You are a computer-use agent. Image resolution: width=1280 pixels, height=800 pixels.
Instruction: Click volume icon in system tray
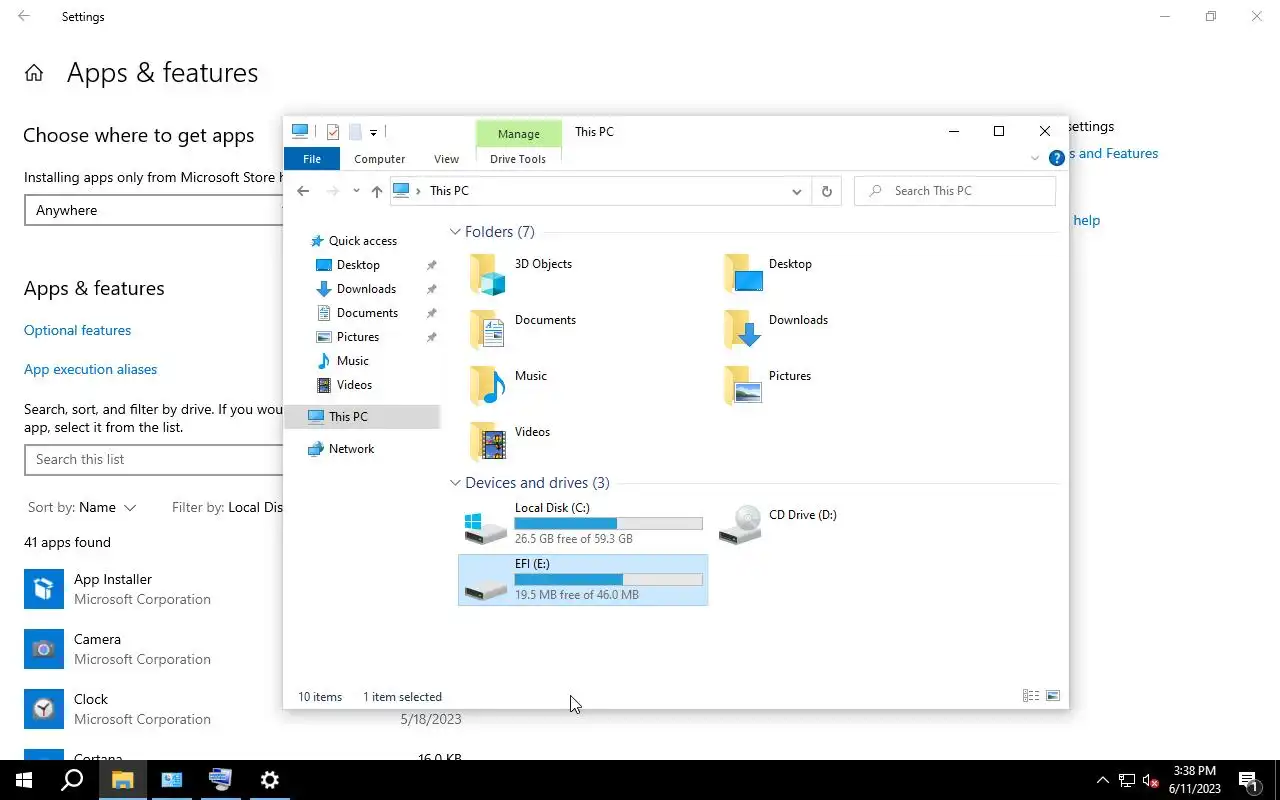pos(1150,781)
